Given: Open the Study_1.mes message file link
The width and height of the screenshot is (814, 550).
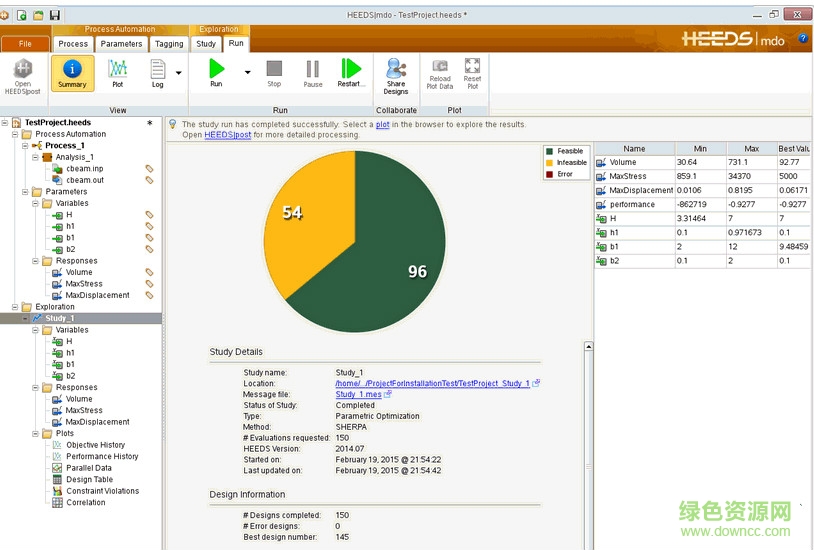Looking at the screenshot, I should point(358,394).
